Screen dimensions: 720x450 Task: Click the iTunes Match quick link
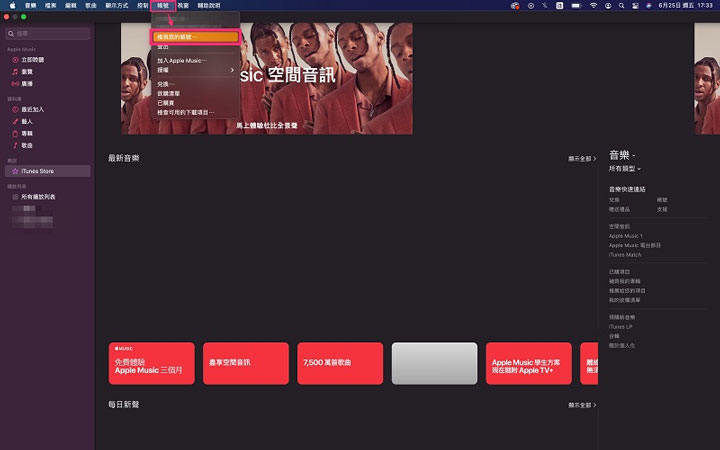coord(624,254)
